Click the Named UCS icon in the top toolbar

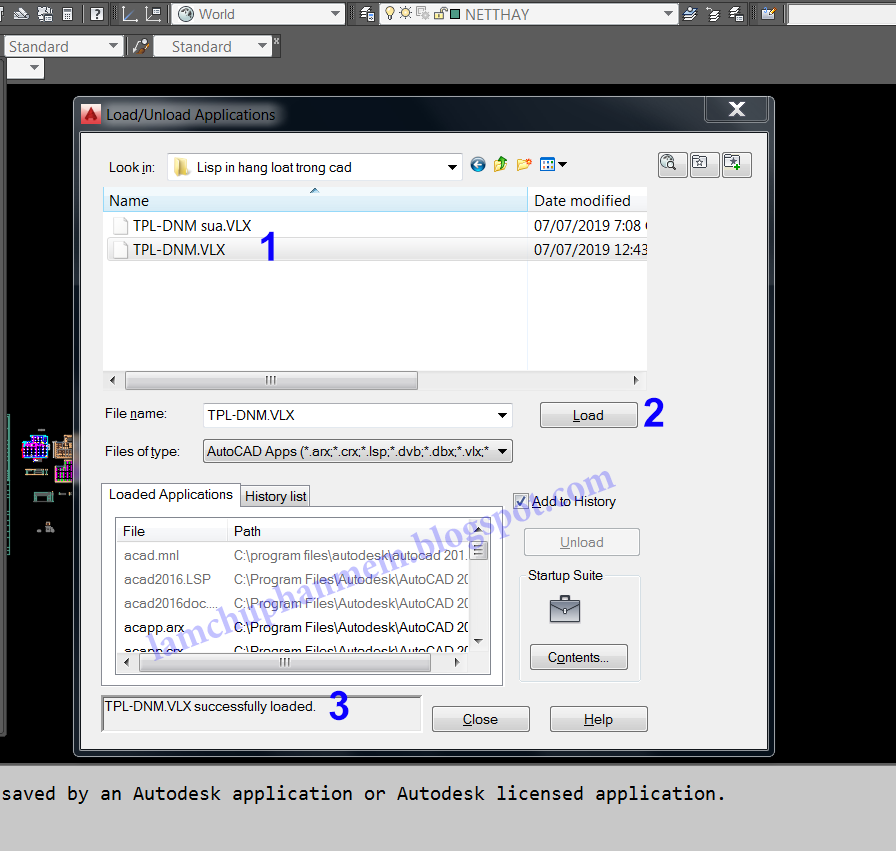pyautogui.click(x=153, y=14)
